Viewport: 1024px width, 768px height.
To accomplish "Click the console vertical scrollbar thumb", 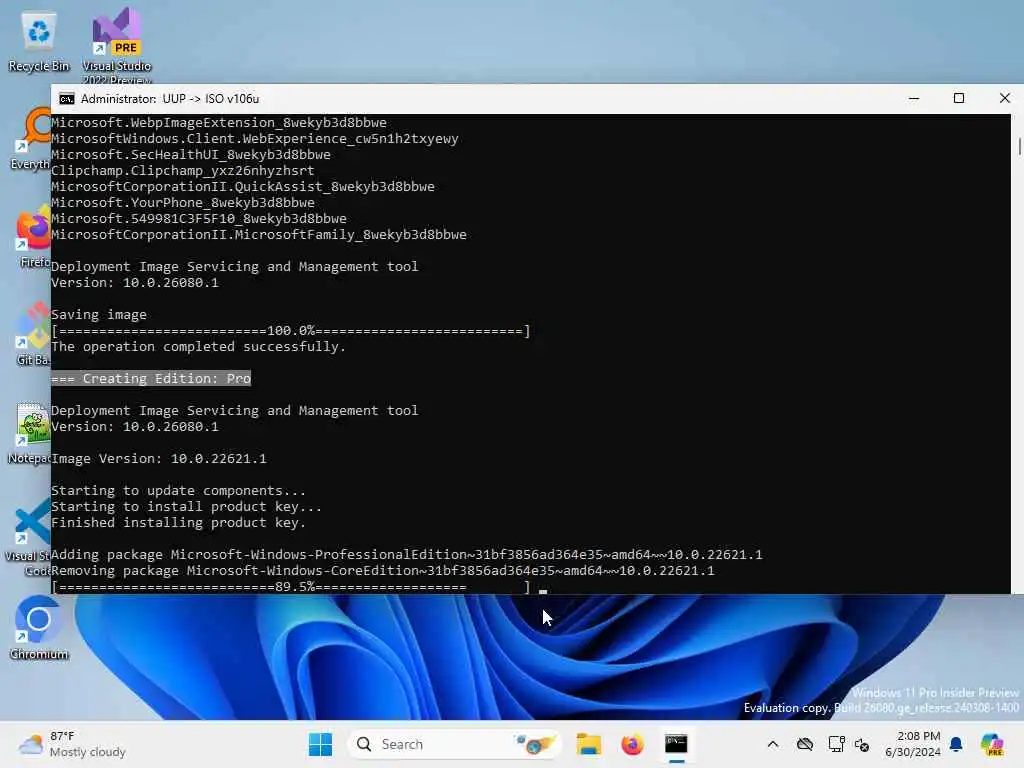I will [1019, 146].
